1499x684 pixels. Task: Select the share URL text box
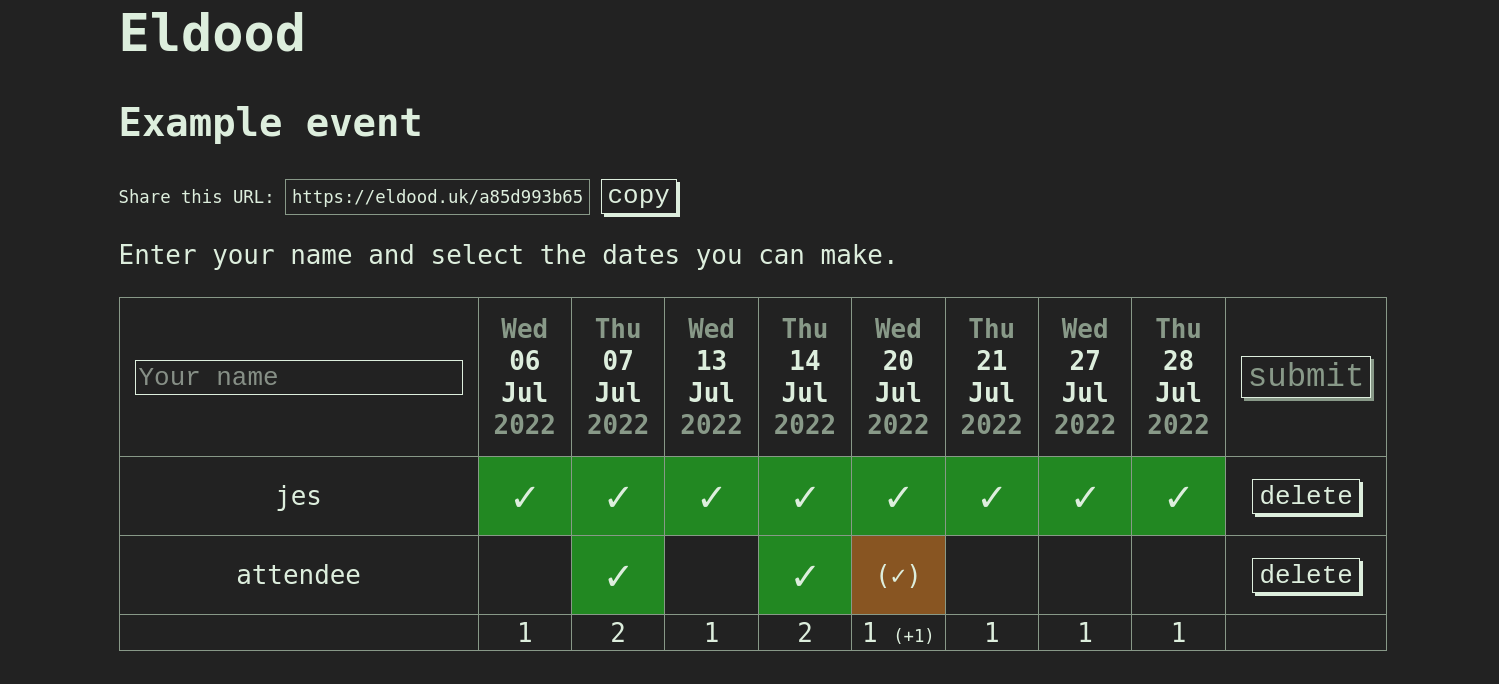tap(437, 197)
